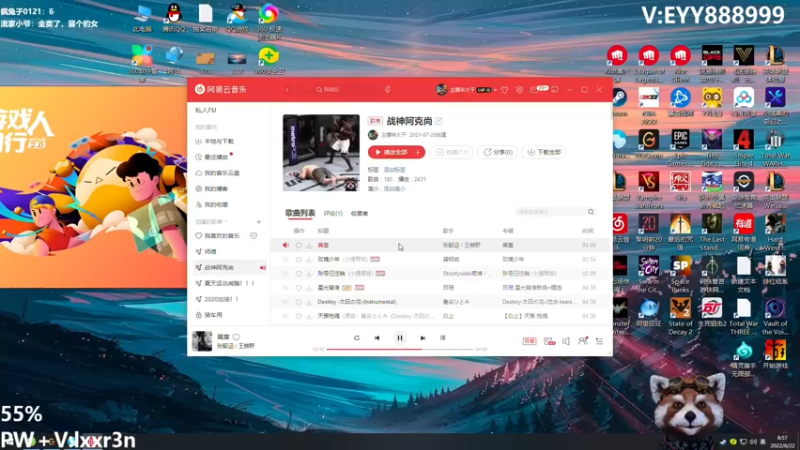The image size is (800, 450).
Task: Open Epic Games desktop shortcut
Action: (x=680, y=147)
